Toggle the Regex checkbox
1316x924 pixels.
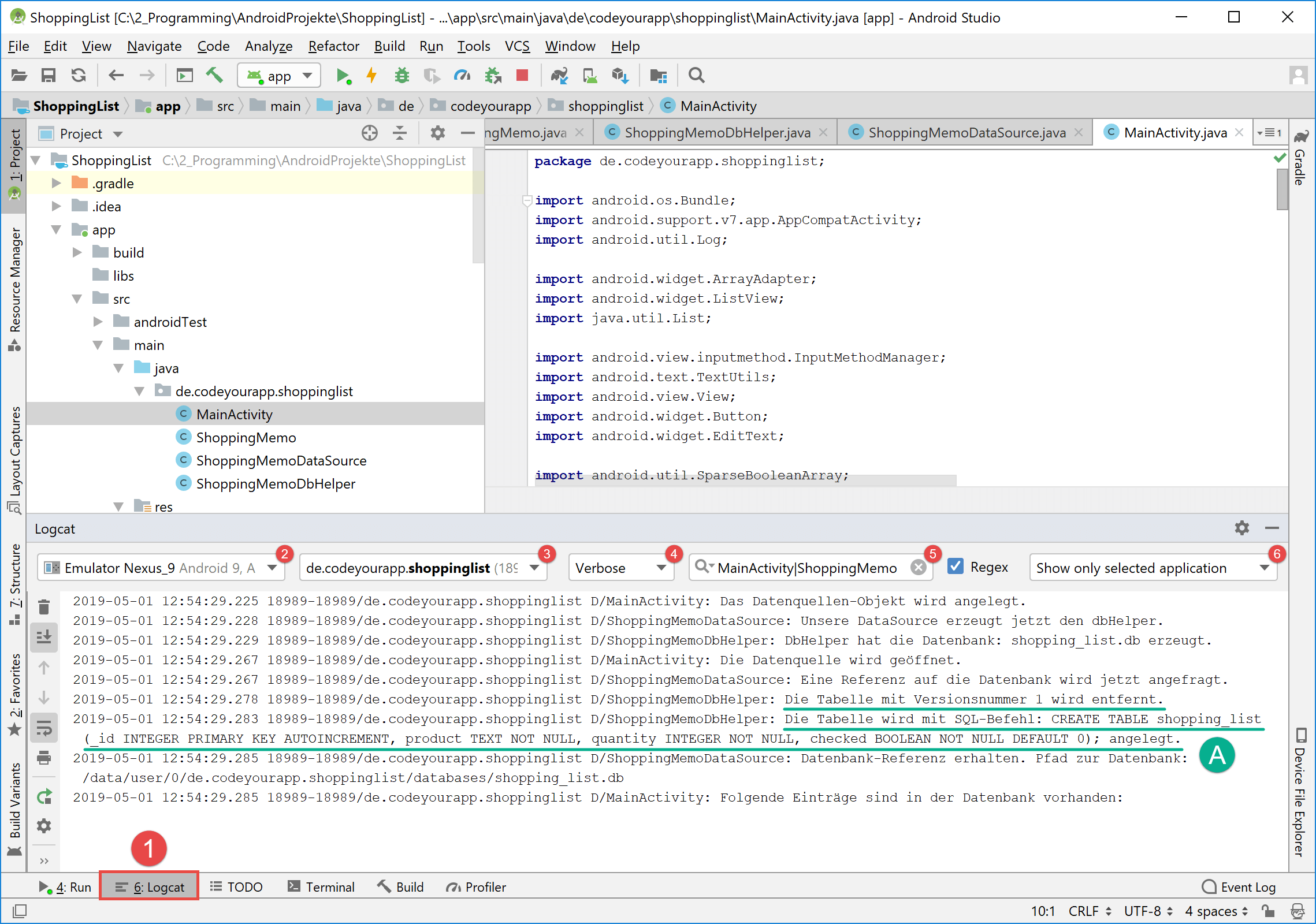[x=956, y=567]
